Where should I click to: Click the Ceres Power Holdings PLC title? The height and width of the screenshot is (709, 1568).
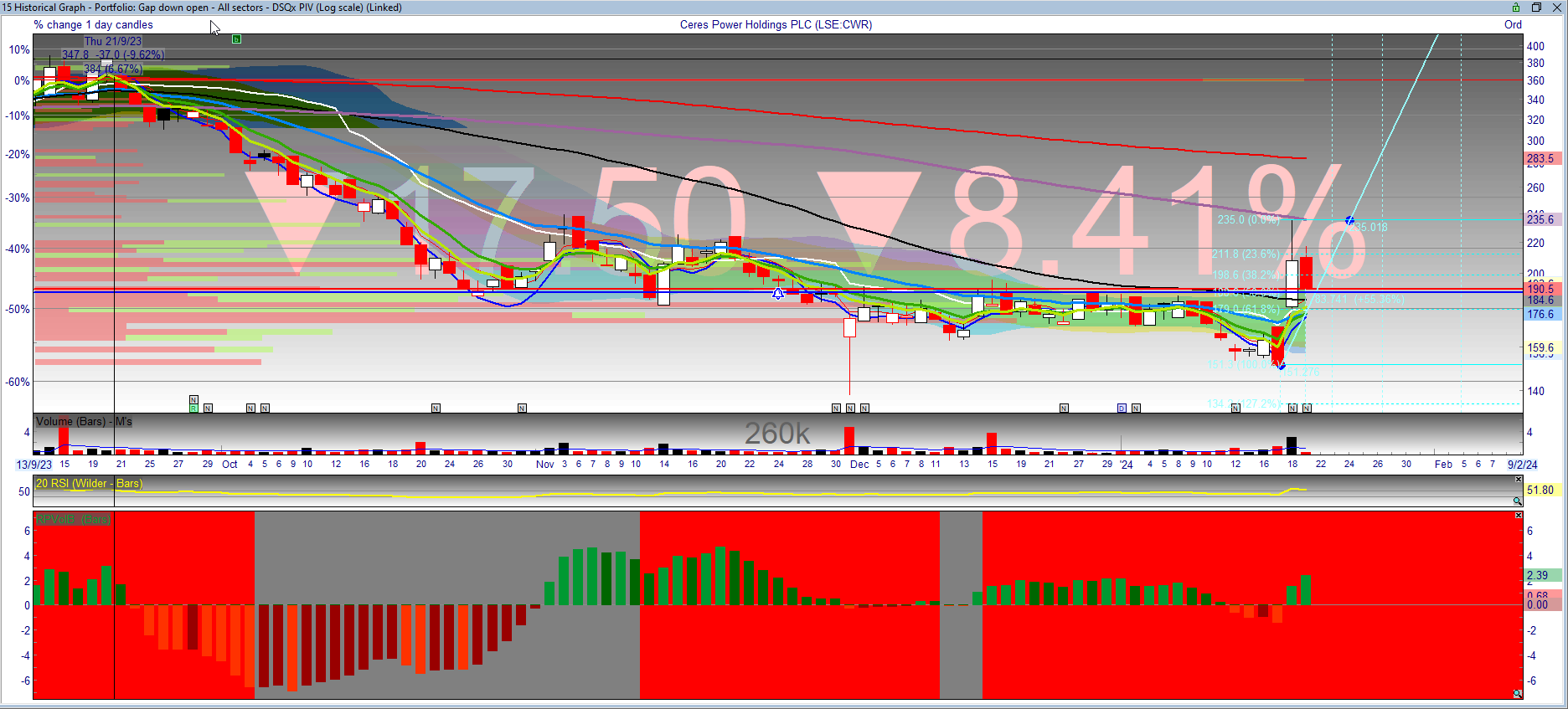[x=776, y=25]
